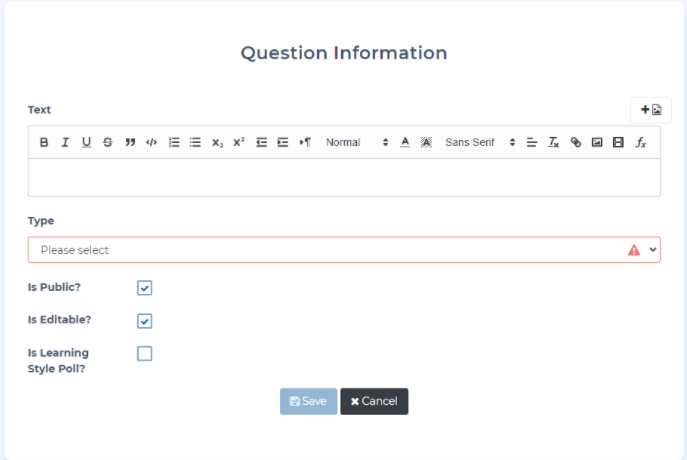Click inside the question text editor area
This screenshot has width=687, height=460.
(344, 177)
